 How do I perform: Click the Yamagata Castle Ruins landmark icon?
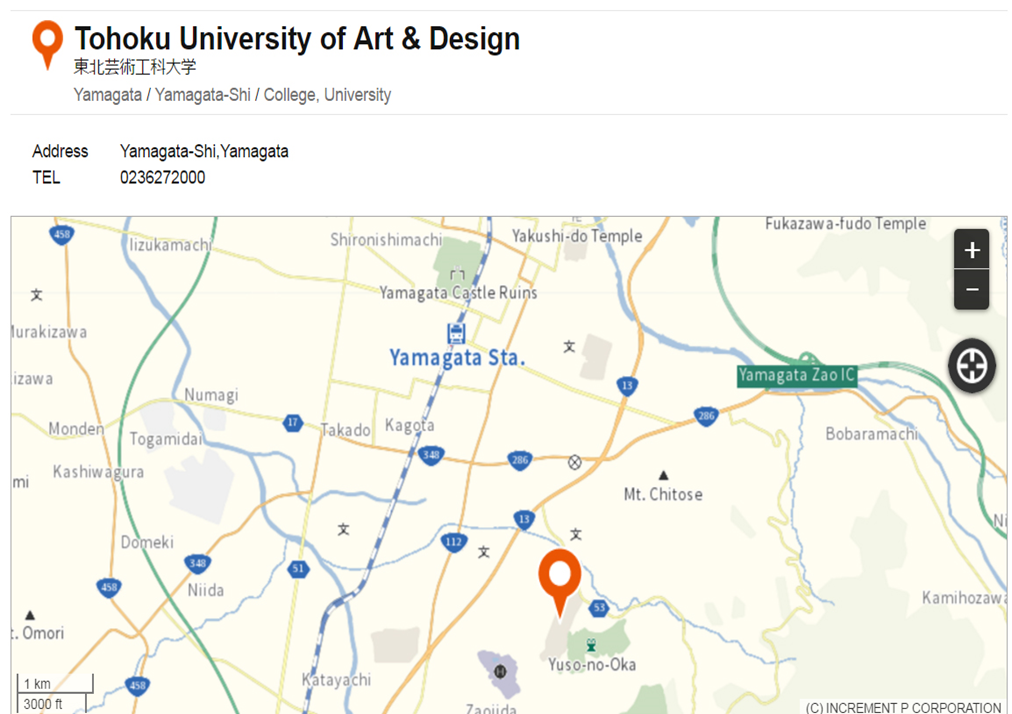point(457,273)
